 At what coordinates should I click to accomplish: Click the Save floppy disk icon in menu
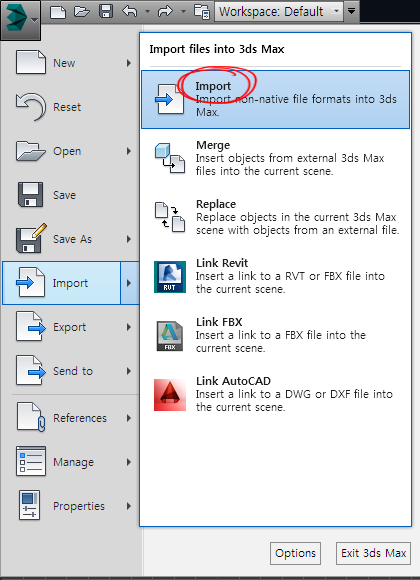click(30, 195)
